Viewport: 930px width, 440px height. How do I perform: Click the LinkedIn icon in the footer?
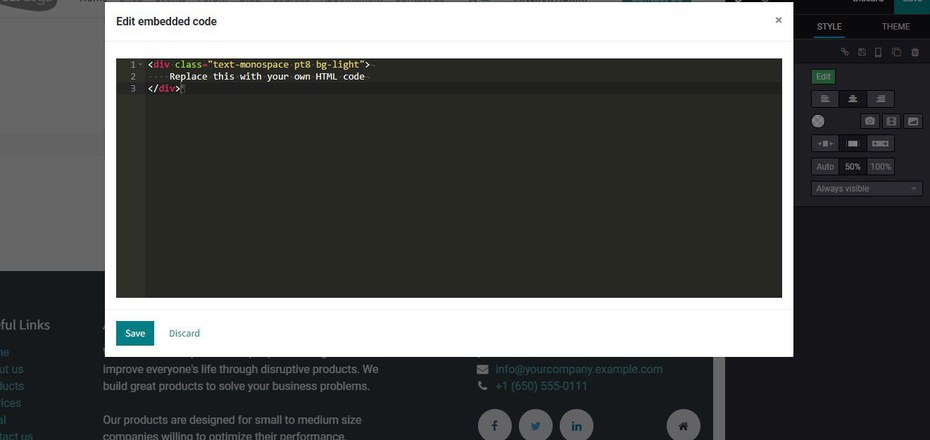[x=577, y=426]
